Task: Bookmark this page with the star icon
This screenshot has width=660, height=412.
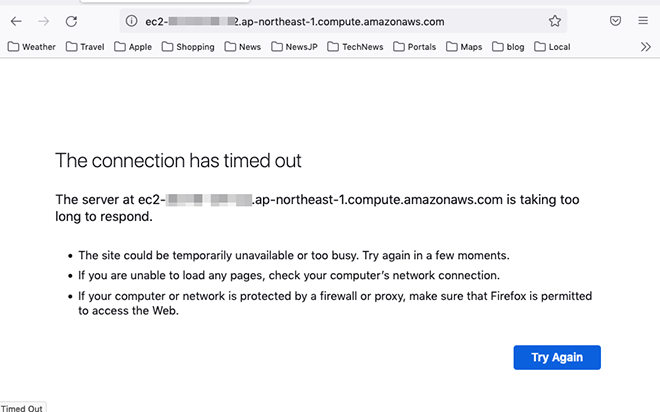Action: [554, 21]
